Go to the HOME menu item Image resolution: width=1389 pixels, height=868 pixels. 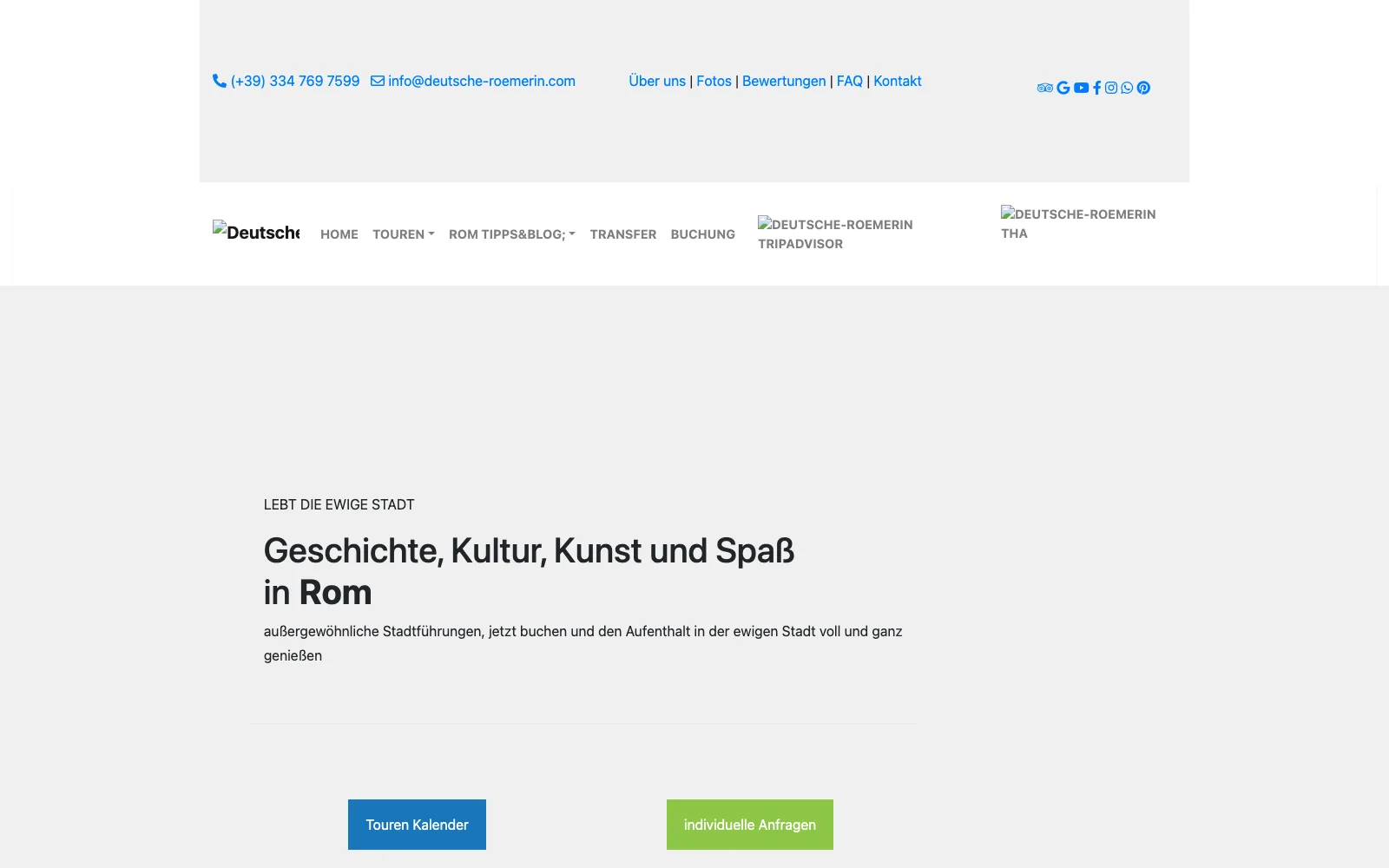coord(339,234)
